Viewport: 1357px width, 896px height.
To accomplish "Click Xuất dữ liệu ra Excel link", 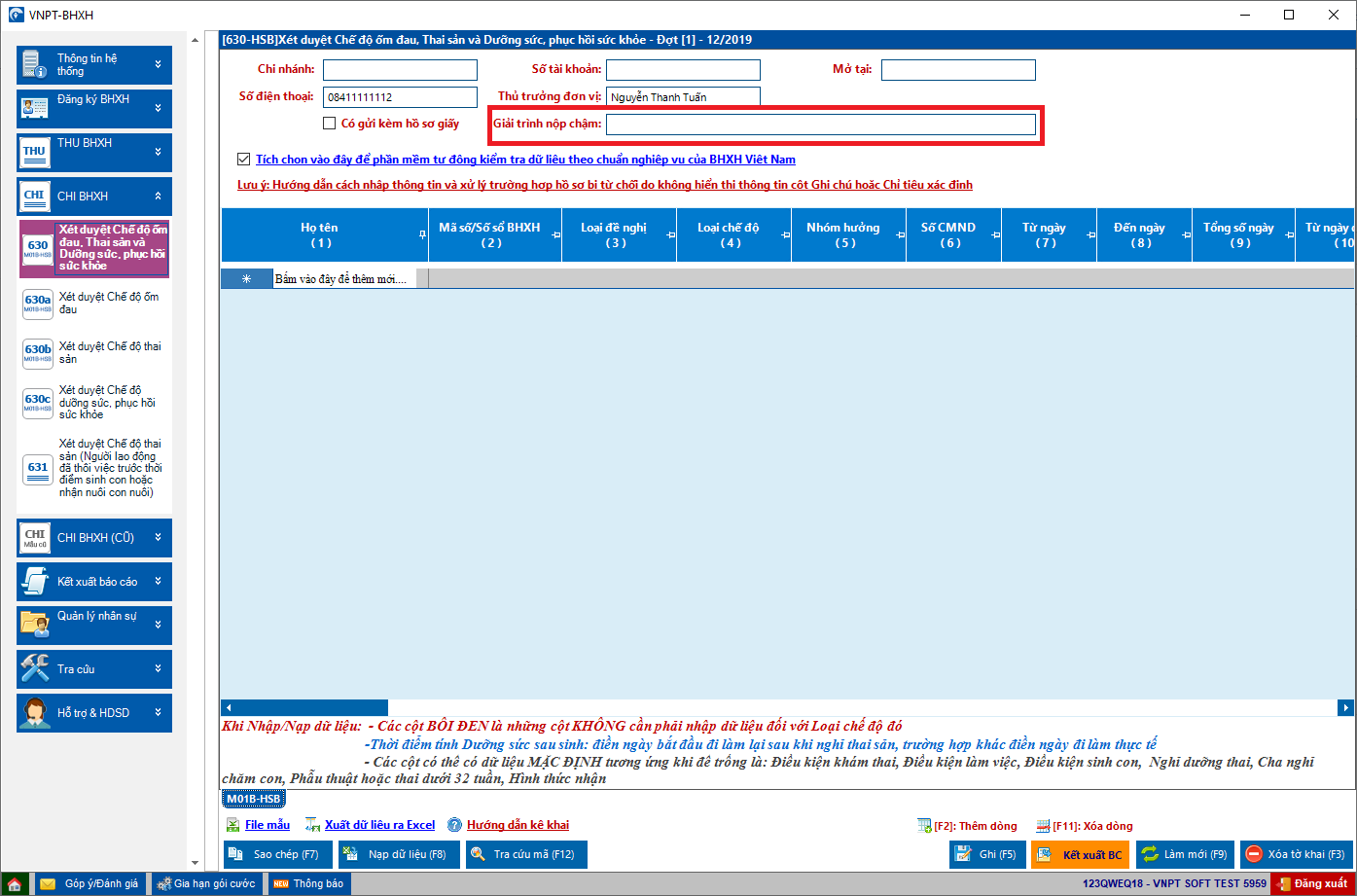I will pos(379,825).
